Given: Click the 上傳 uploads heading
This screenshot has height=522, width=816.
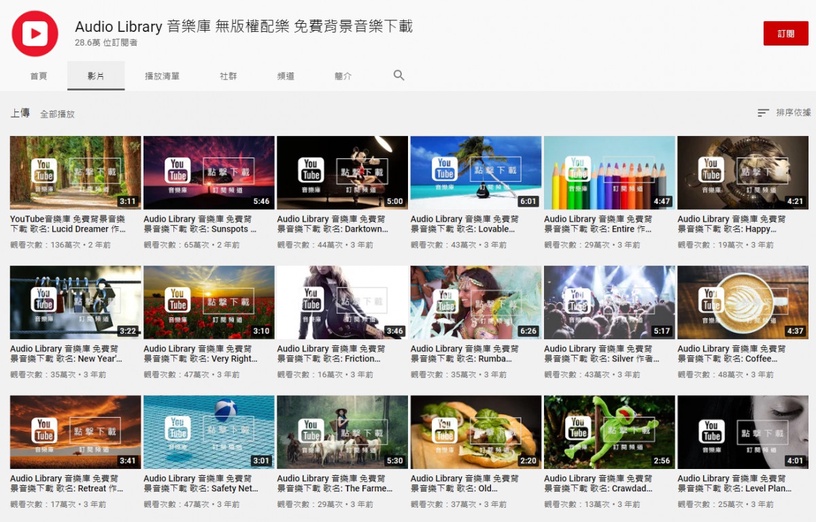Looking at the screenshot, I should coord(20,113).
